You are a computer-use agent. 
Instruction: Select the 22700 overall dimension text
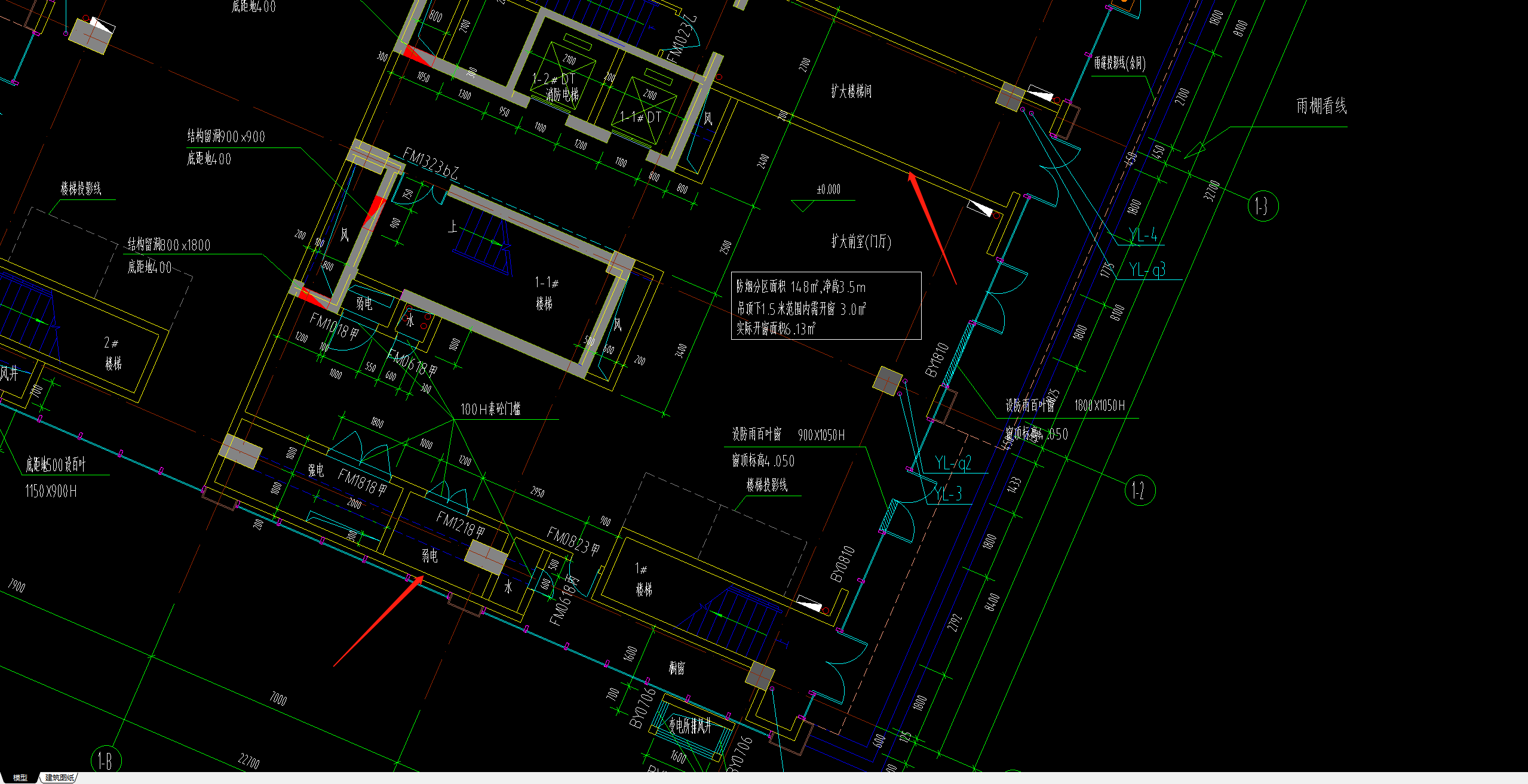click(249, 761)
